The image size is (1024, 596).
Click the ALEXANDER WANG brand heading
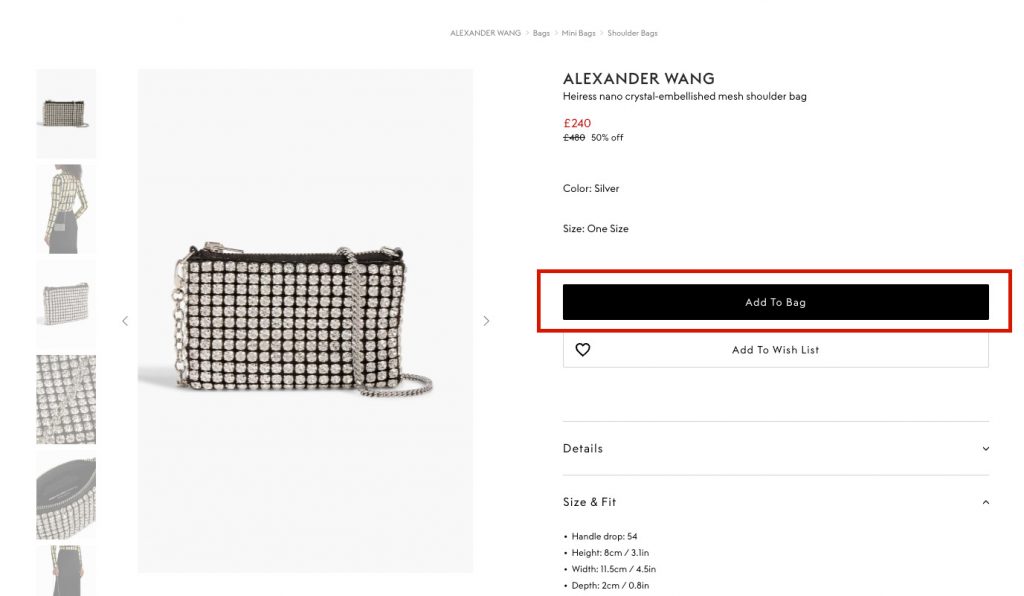pos(638,79)
